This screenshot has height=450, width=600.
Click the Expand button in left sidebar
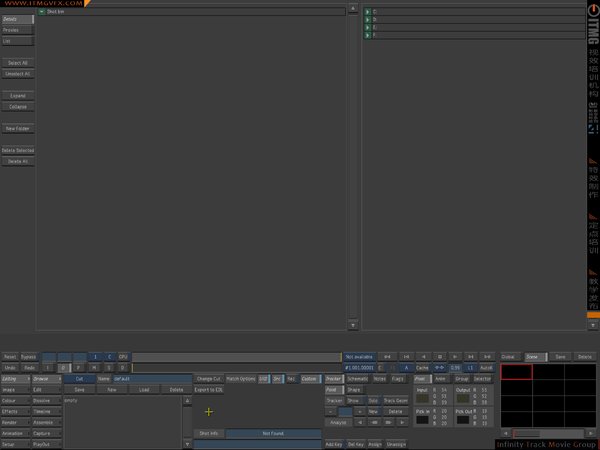pos(18,96)
